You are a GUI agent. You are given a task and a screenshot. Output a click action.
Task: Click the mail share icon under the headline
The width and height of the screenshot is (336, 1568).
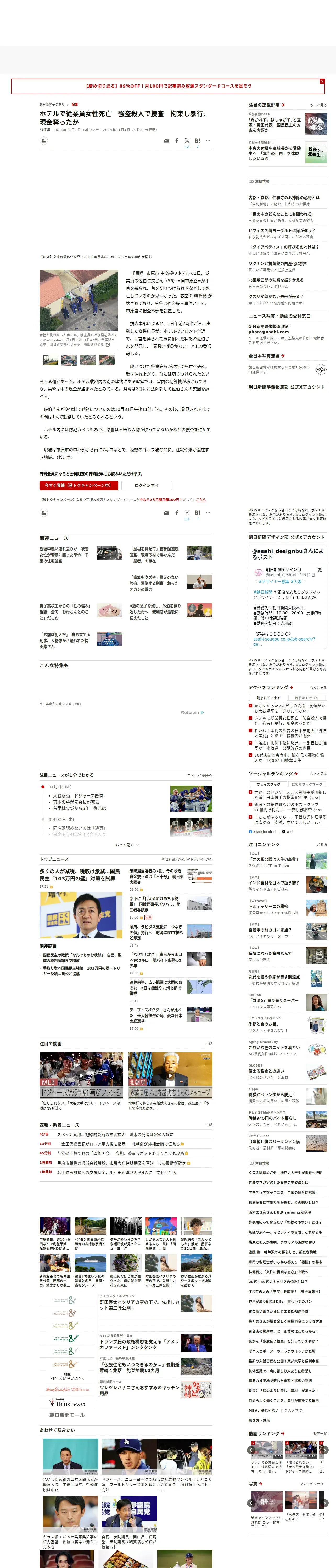click(166, 141)
